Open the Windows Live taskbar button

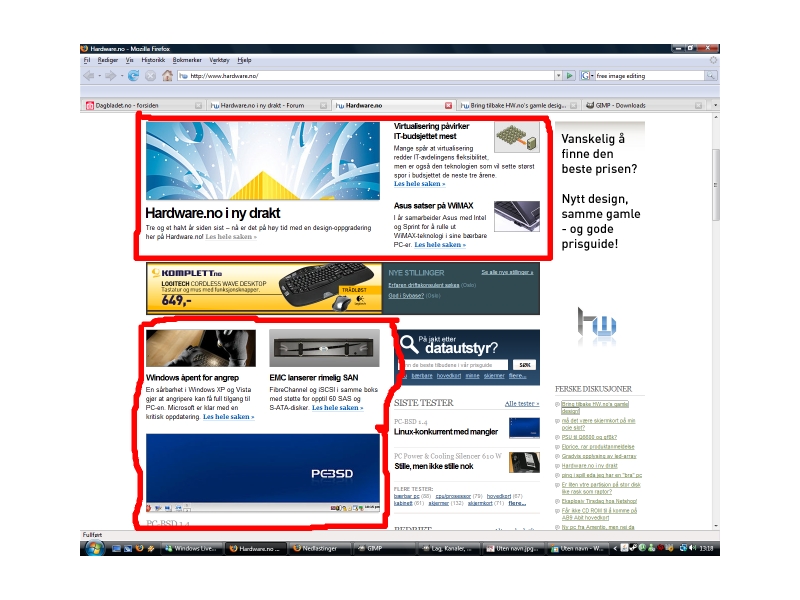coord(192,548)
